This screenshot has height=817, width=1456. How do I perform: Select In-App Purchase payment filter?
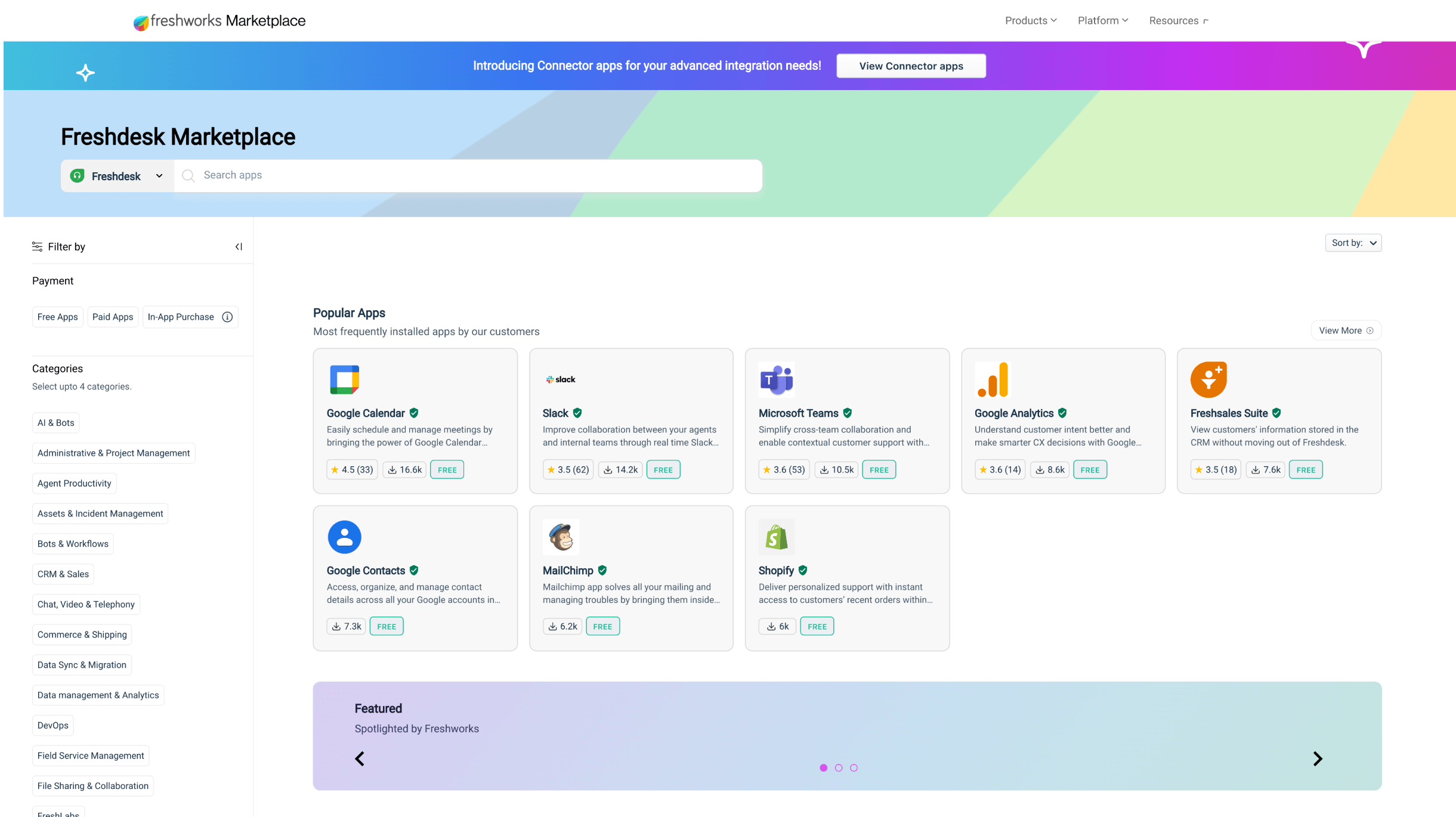(181, 317)
